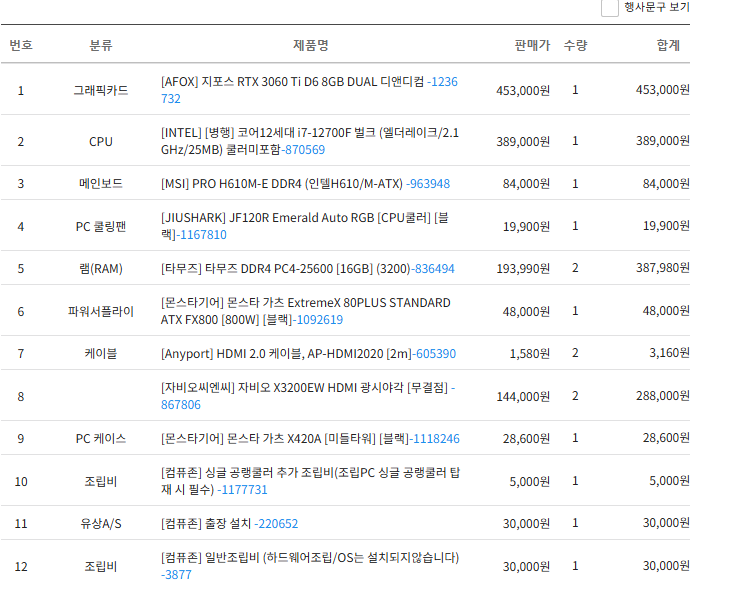Click the 수량 column header
744x589 pixels.
[x=575, y=45]
